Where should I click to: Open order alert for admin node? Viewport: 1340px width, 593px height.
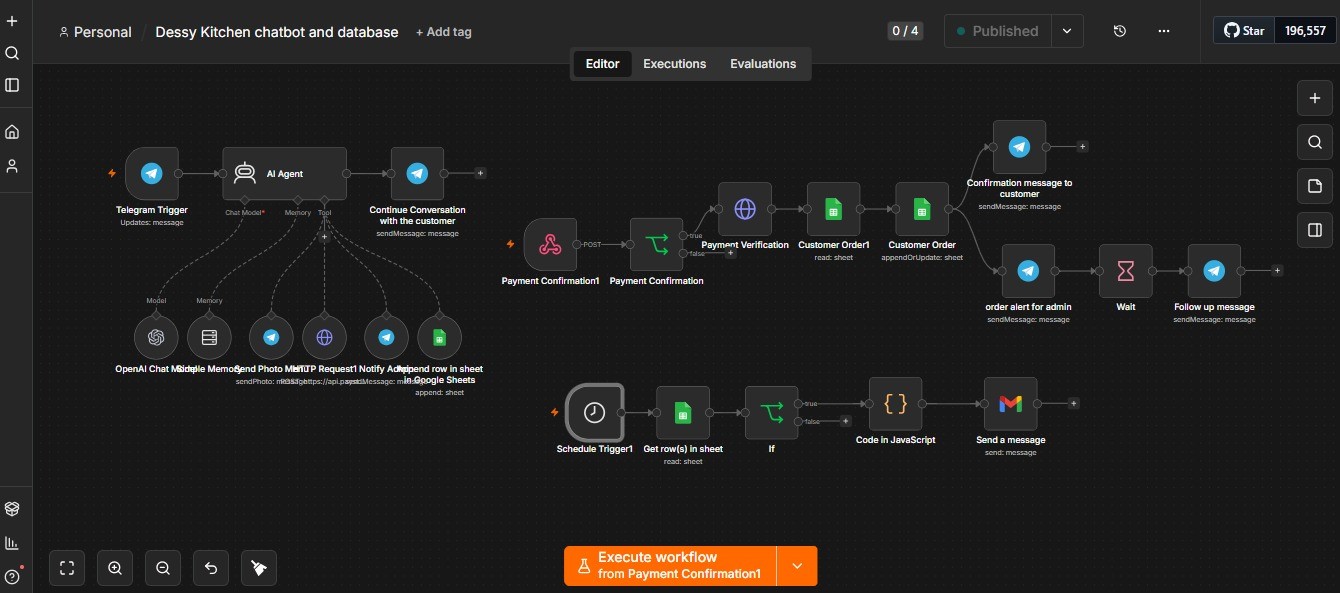pyautogui.click(x=1028, y=271)
